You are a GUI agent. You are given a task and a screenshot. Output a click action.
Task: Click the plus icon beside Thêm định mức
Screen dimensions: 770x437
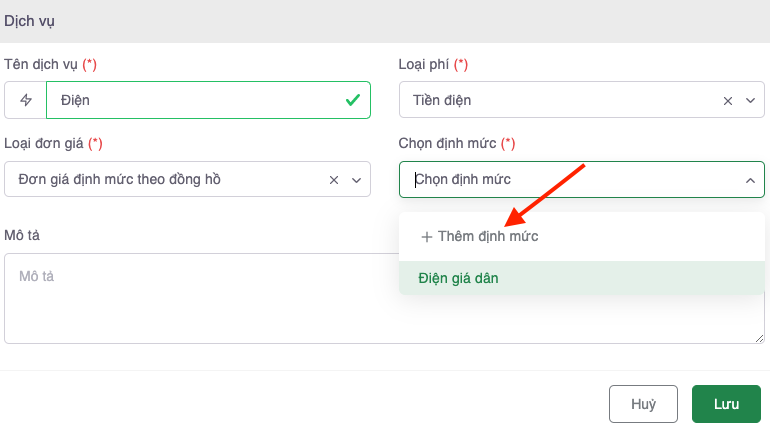pos(427,237)
